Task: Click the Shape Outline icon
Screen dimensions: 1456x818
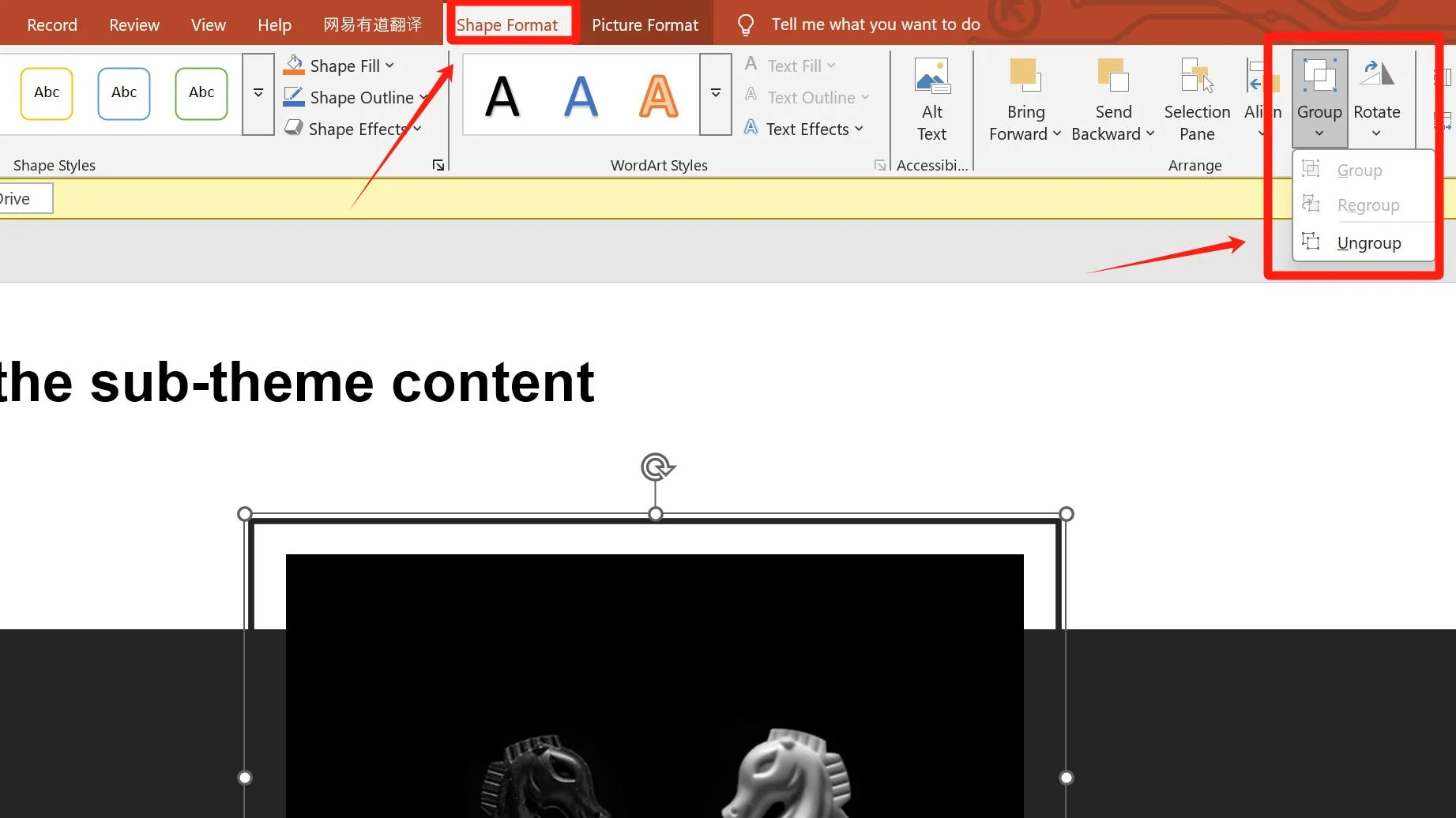Action: click(x=293, y=97)
